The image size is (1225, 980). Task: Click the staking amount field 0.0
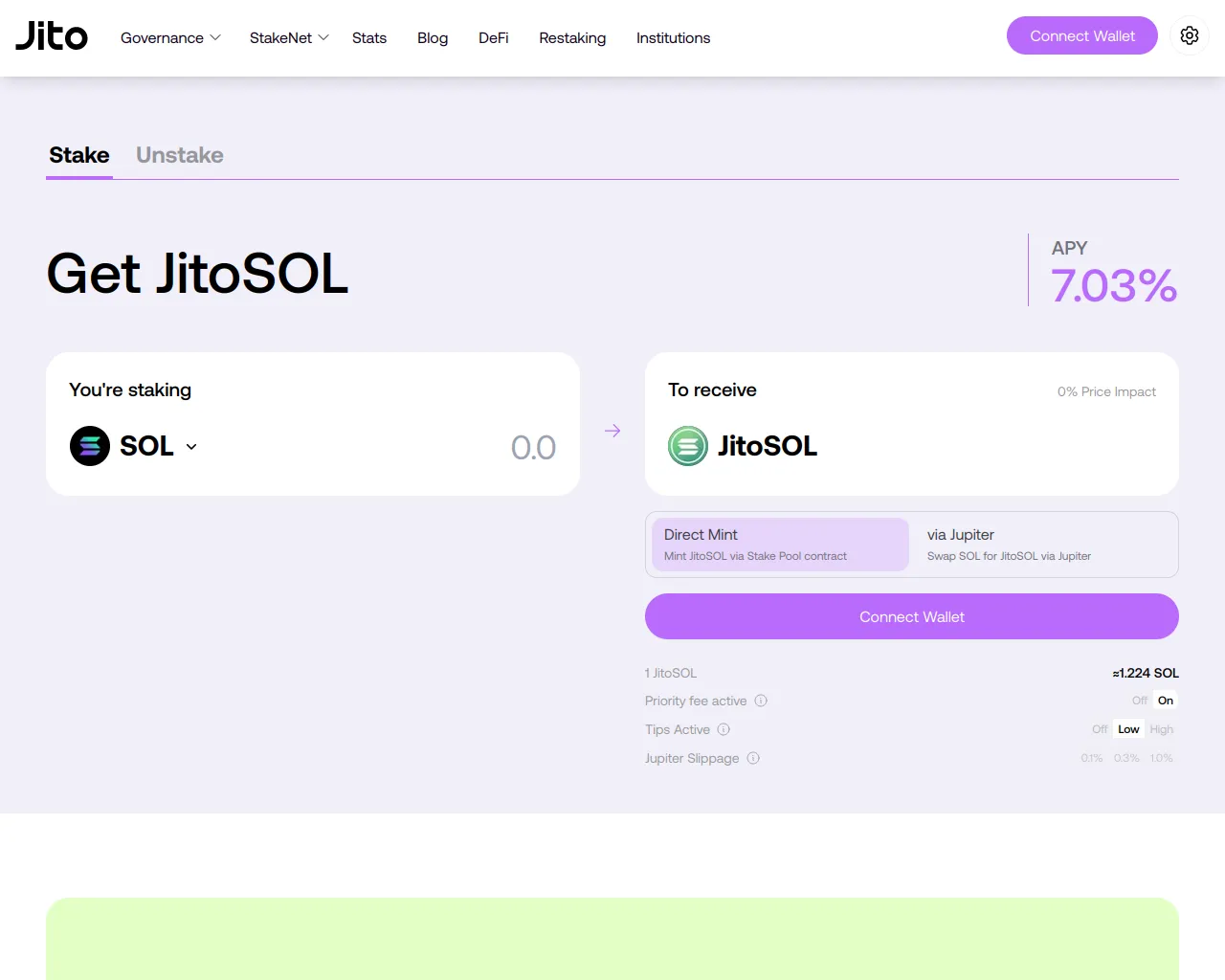(x=533, y=447)
